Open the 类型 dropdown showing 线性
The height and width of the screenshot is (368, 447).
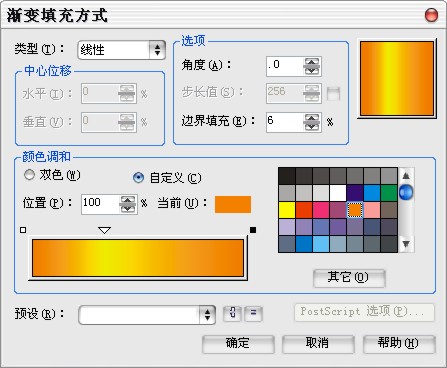[x=121, y=50]
